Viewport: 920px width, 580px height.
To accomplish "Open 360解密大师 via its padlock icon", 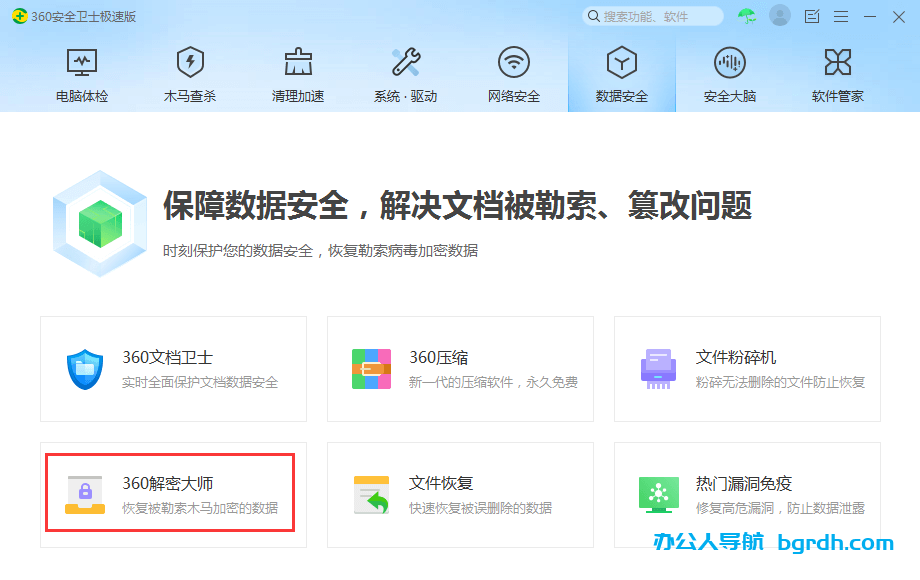I will pyautogui.click(x=85, y=494).
